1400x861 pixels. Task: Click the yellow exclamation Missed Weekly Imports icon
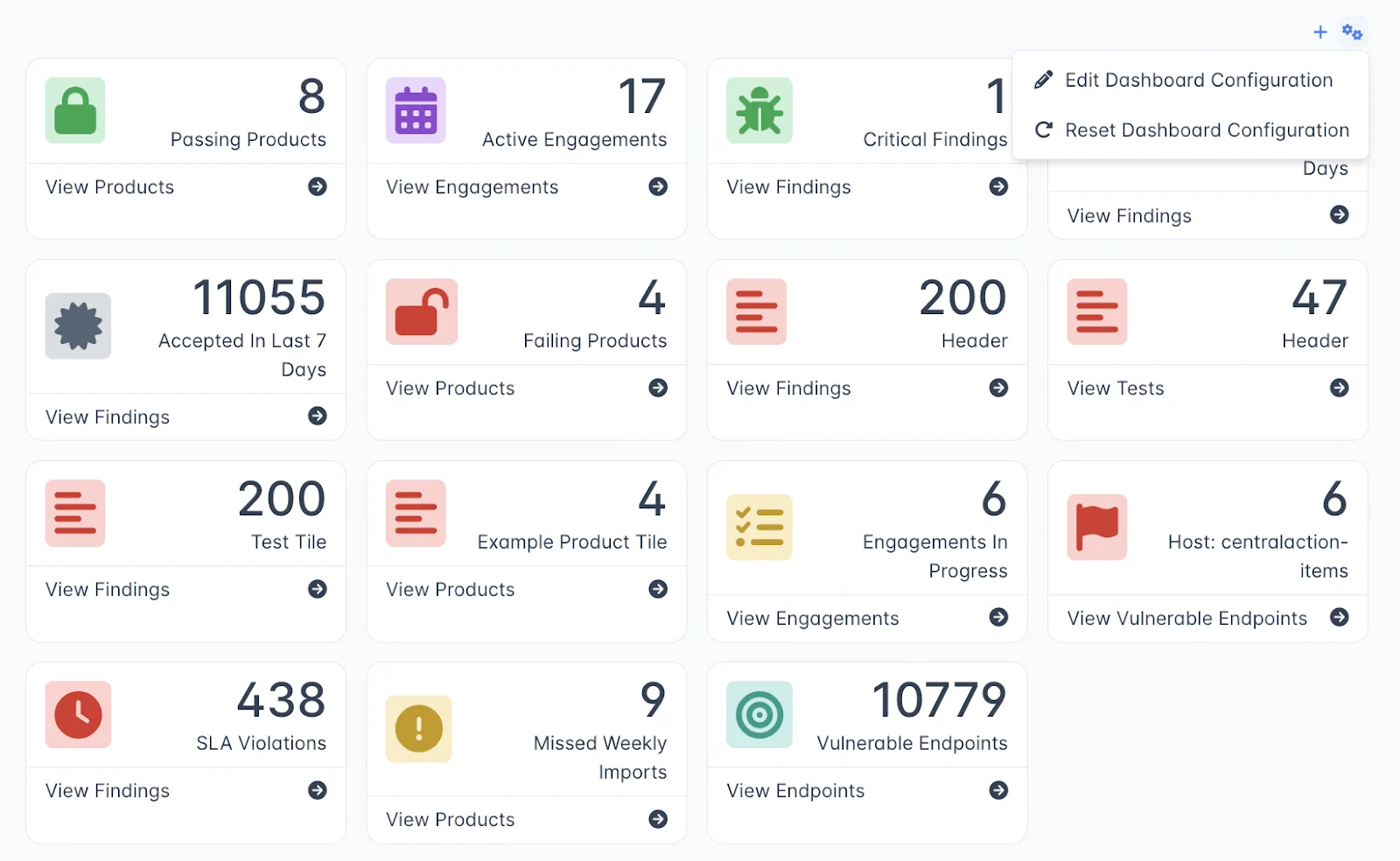[x=418, y=728]
